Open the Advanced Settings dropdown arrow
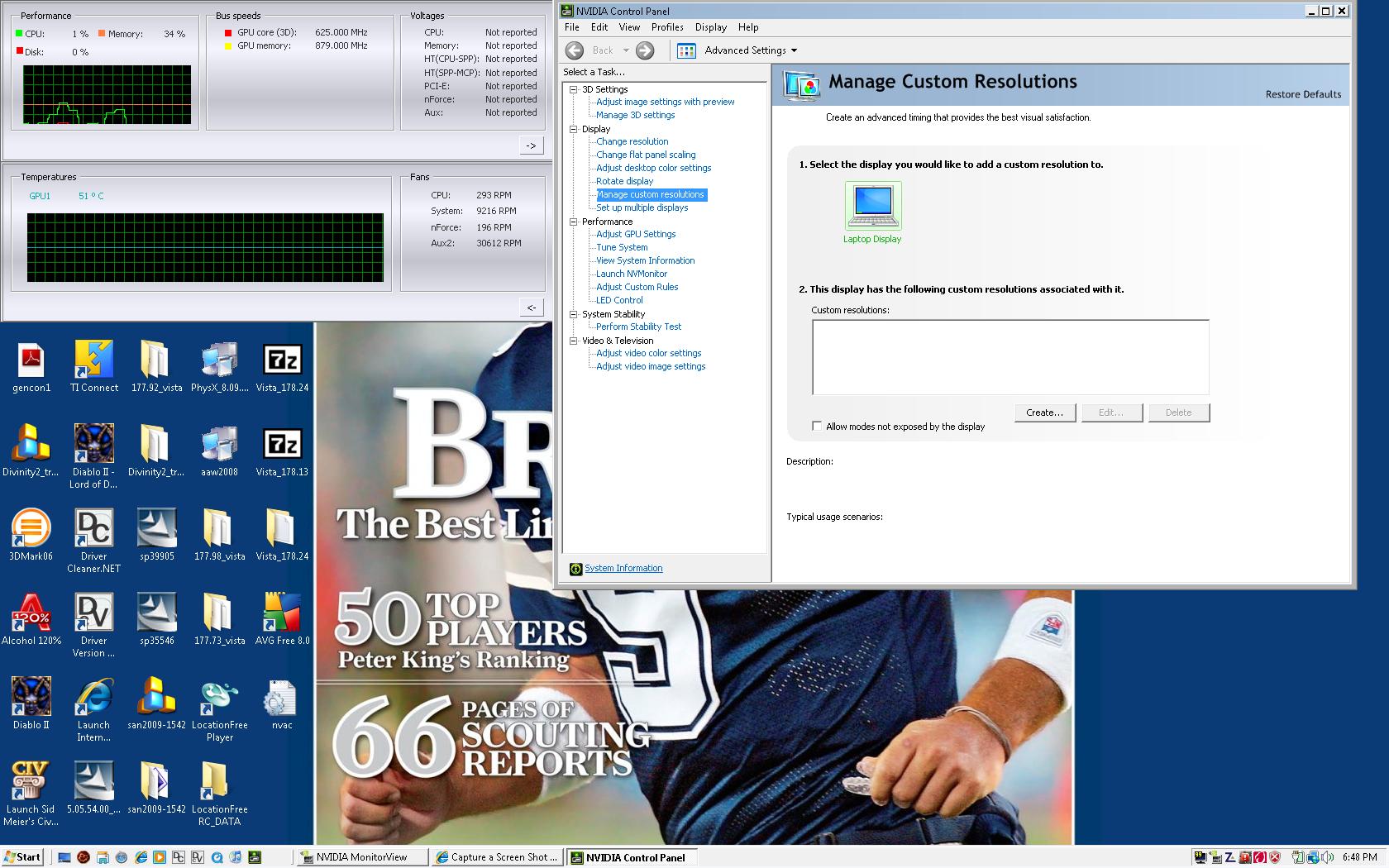 795,50
